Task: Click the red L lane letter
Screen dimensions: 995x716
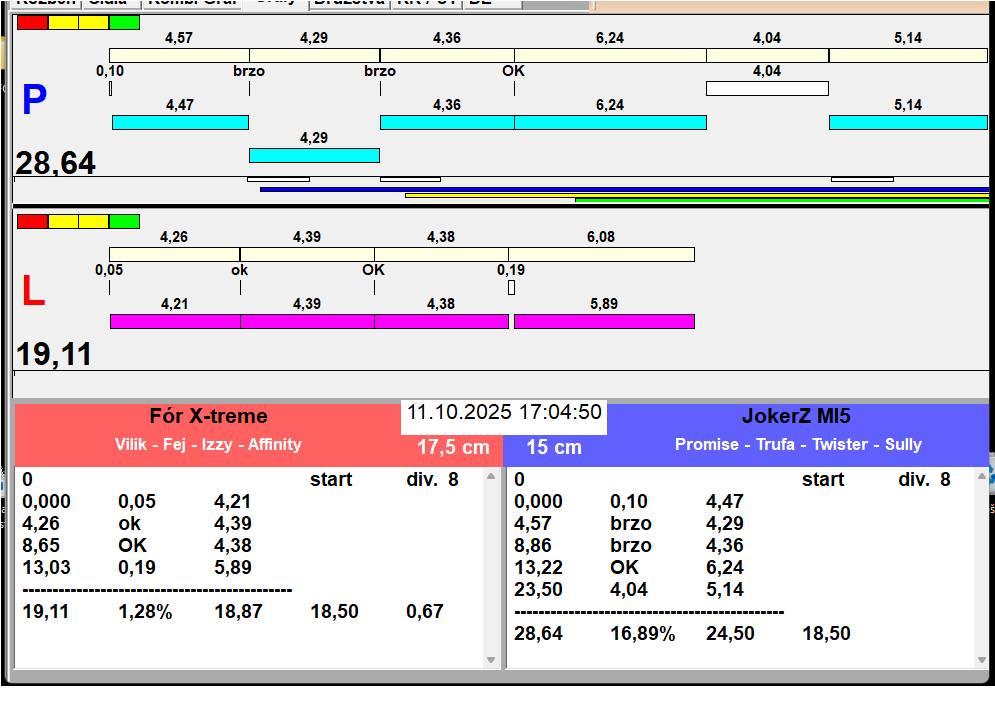Action: (x=34, y=291)
